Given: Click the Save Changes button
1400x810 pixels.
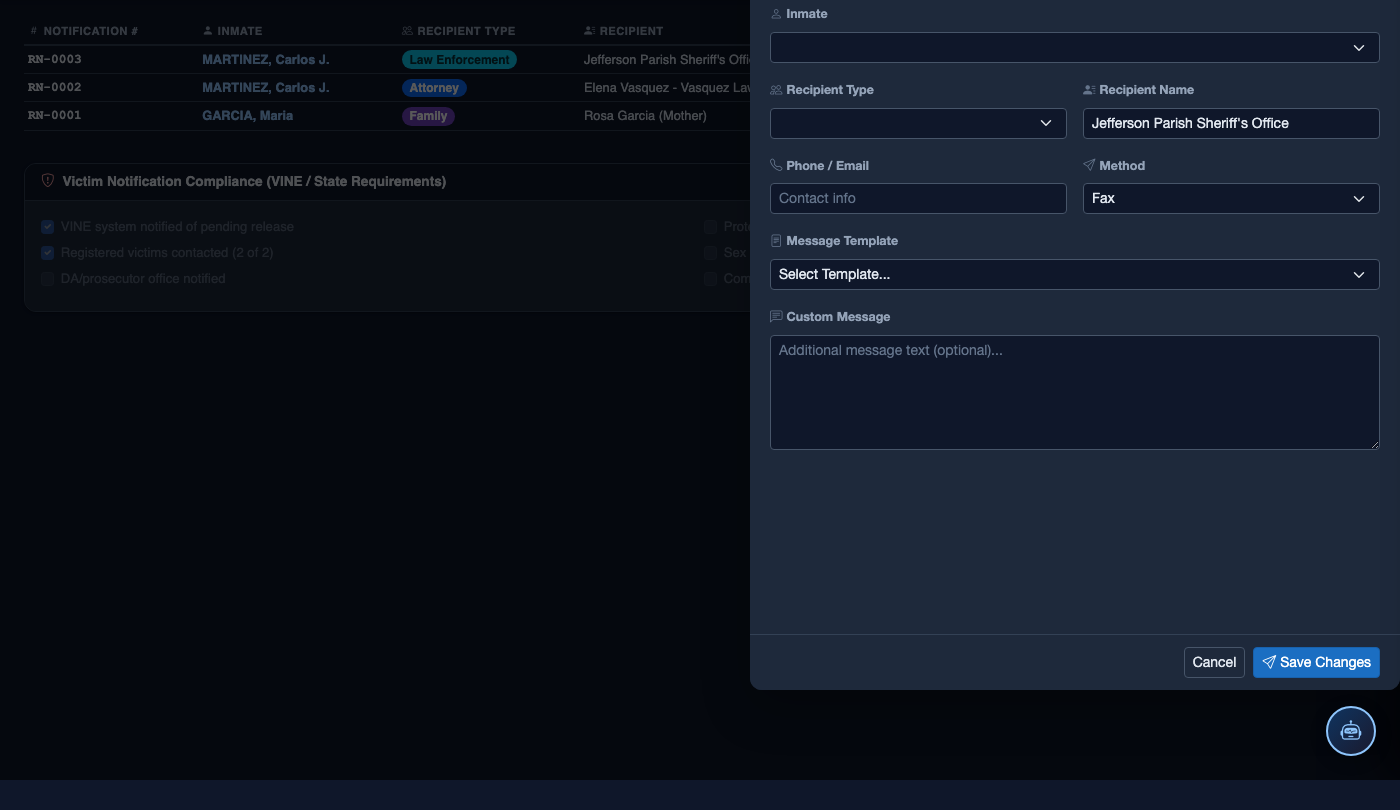Looking at the screenshot, I should pos(1316,662).
